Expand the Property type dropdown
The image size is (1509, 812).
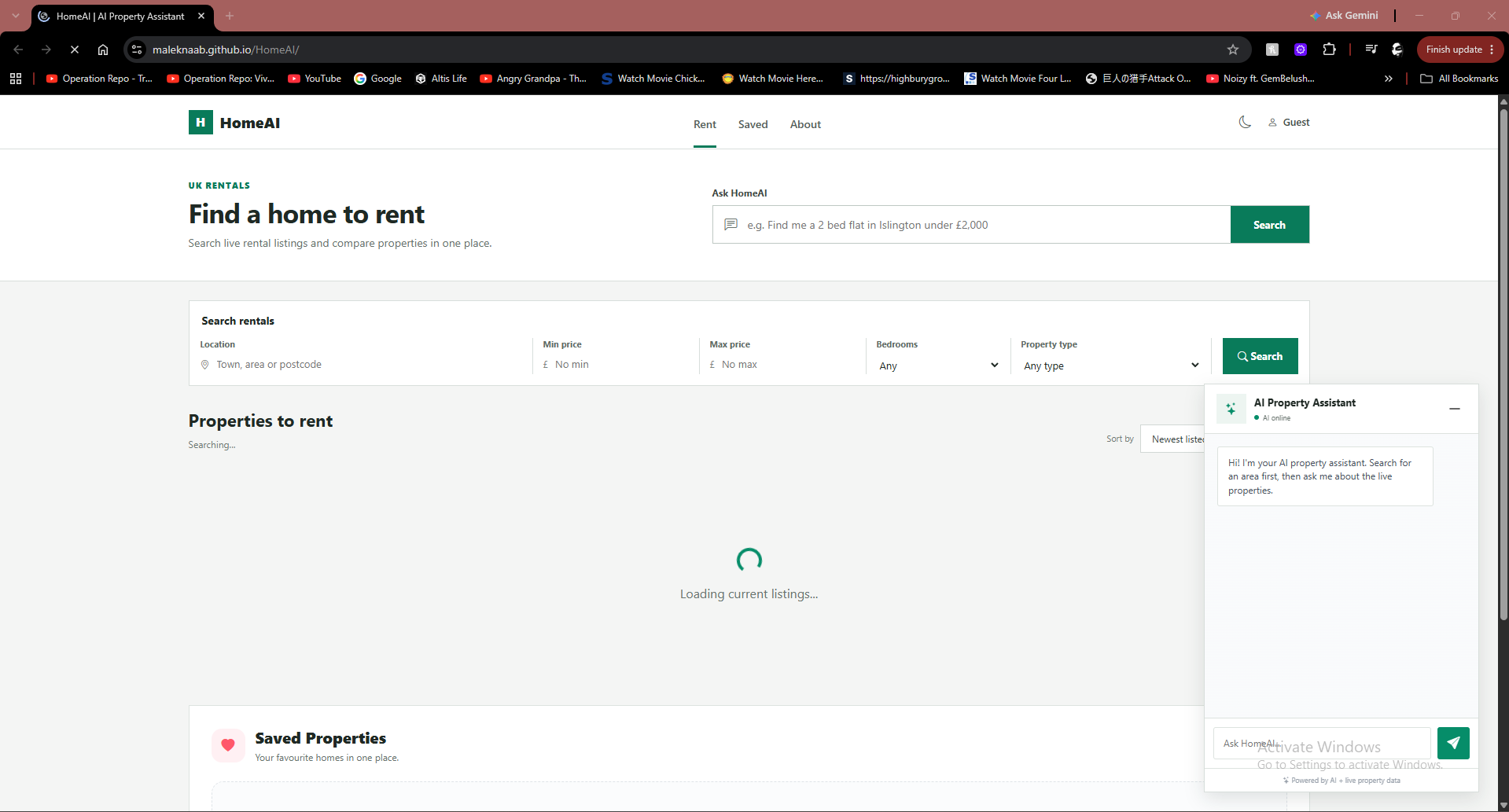(x=1111, y=366)
